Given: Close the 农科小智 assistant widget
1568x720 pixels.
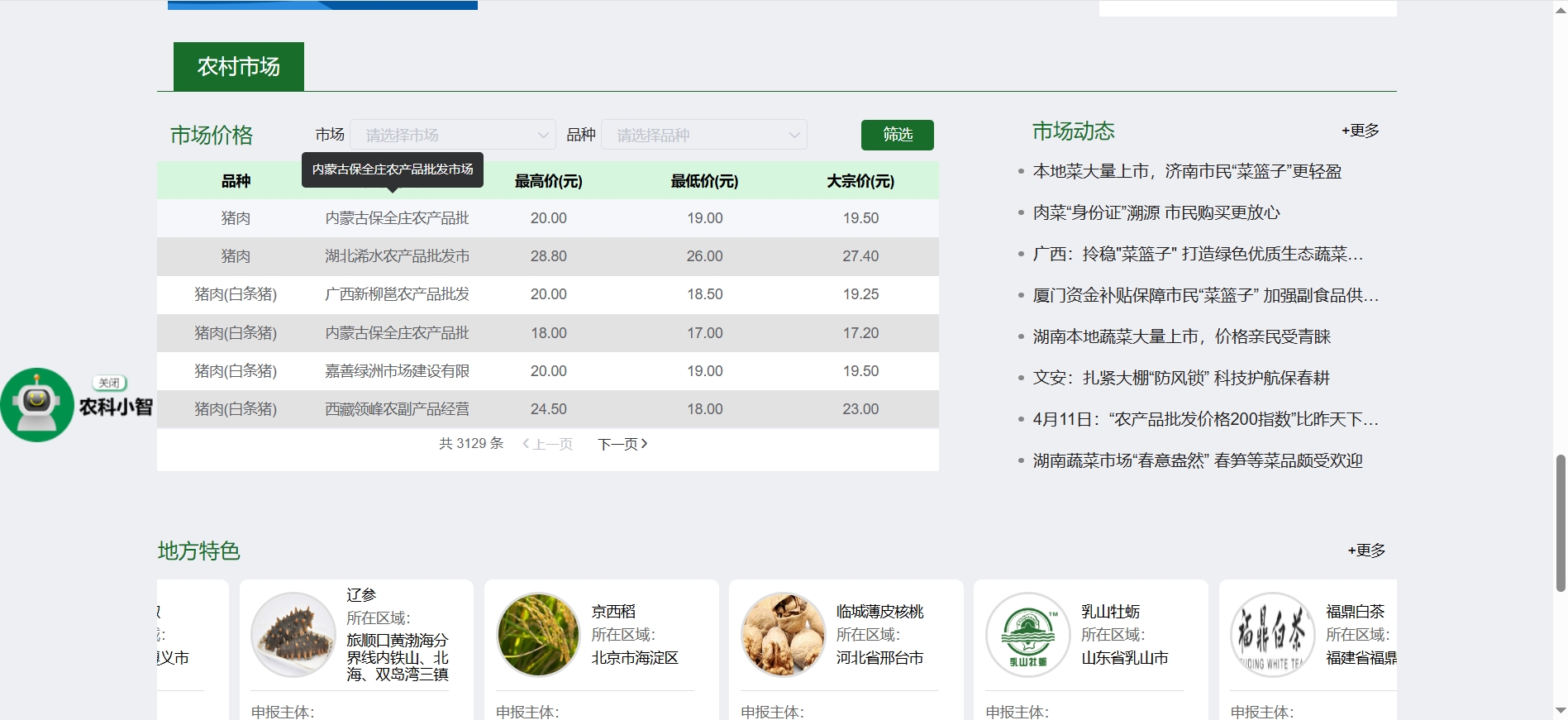Looking at the screenshot, I should [x=109, y=383].
